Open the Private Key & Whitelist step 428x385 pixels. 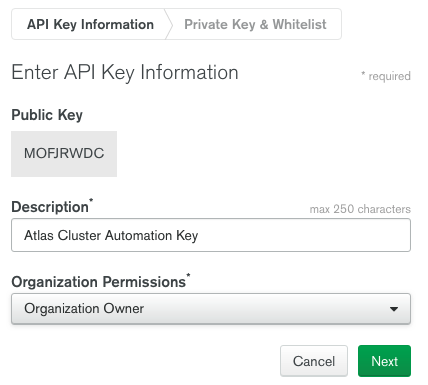point(255,24)
